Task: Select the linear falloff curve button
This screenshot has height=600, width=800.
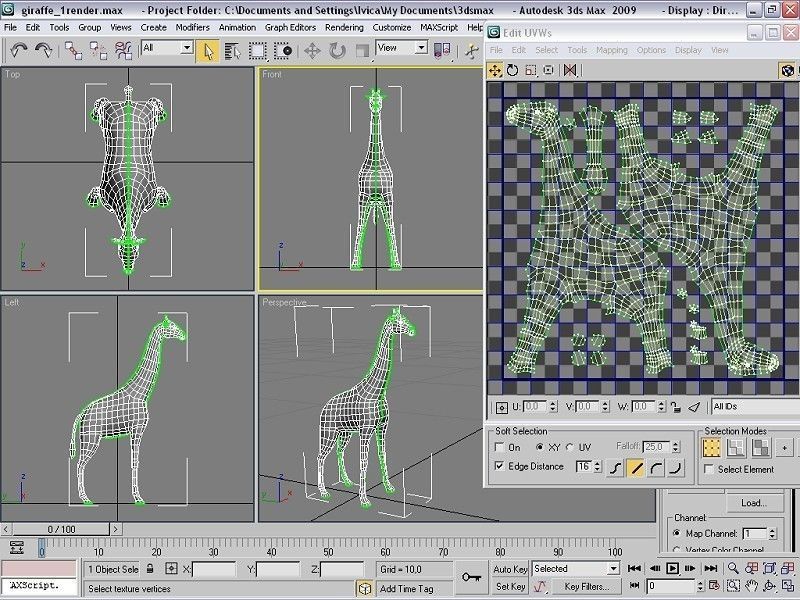Action: [636, 468]
